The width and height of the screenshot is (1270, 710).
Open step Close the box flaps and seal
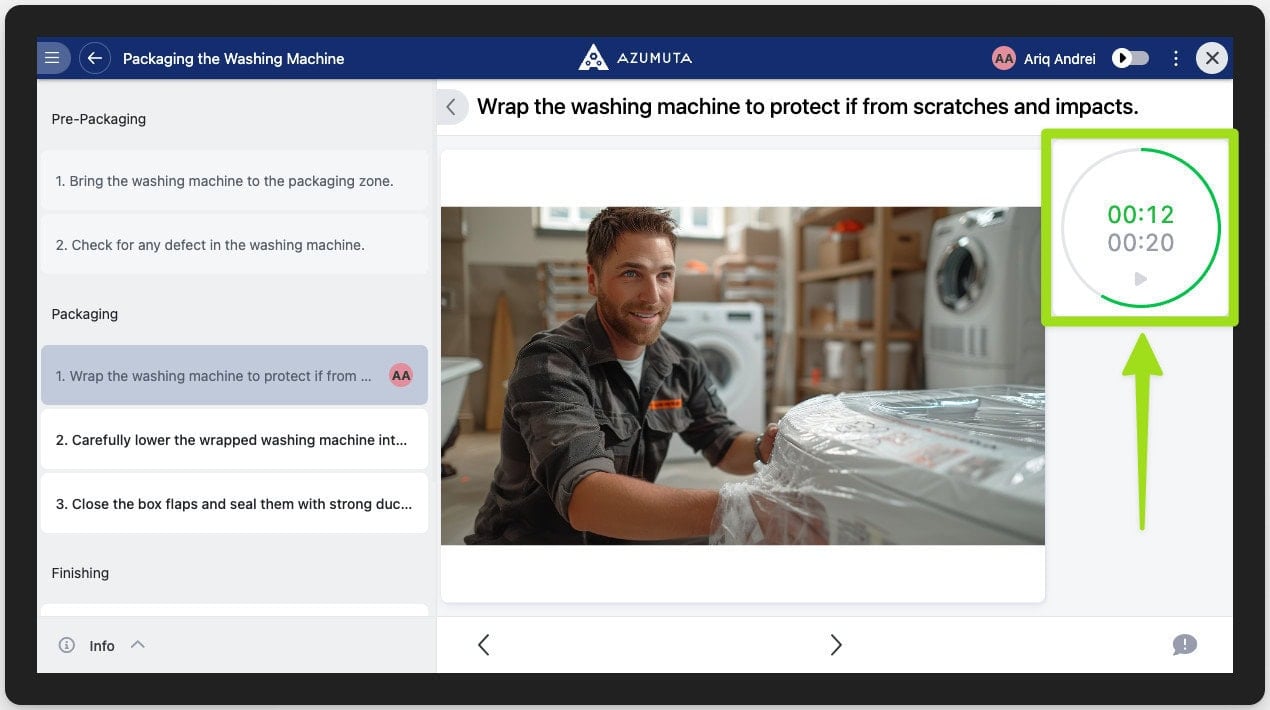coord(234,504)
